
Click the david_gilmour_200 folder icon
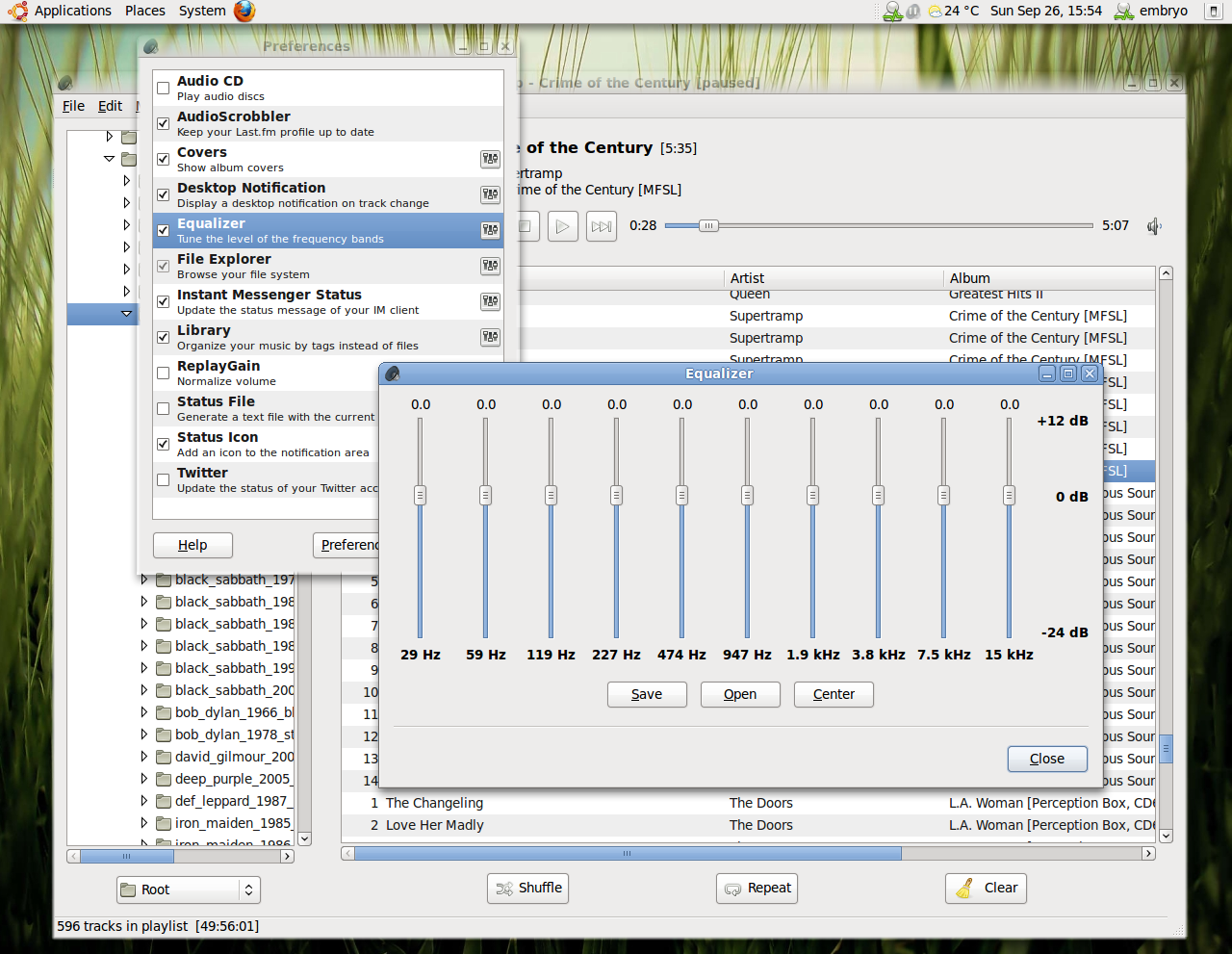point(164,757)
